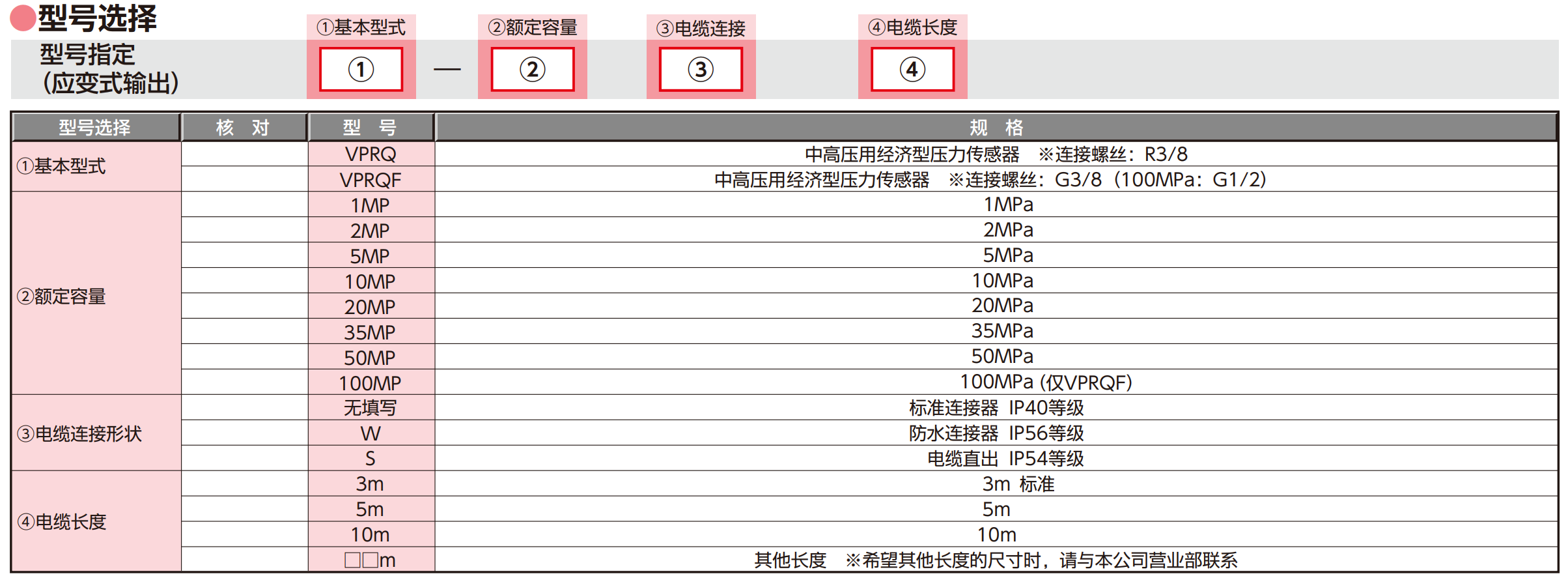Click the 35MP model cell
This screenshot has height=576, width=1568.
pyautogui.click(x=371, y=332)
